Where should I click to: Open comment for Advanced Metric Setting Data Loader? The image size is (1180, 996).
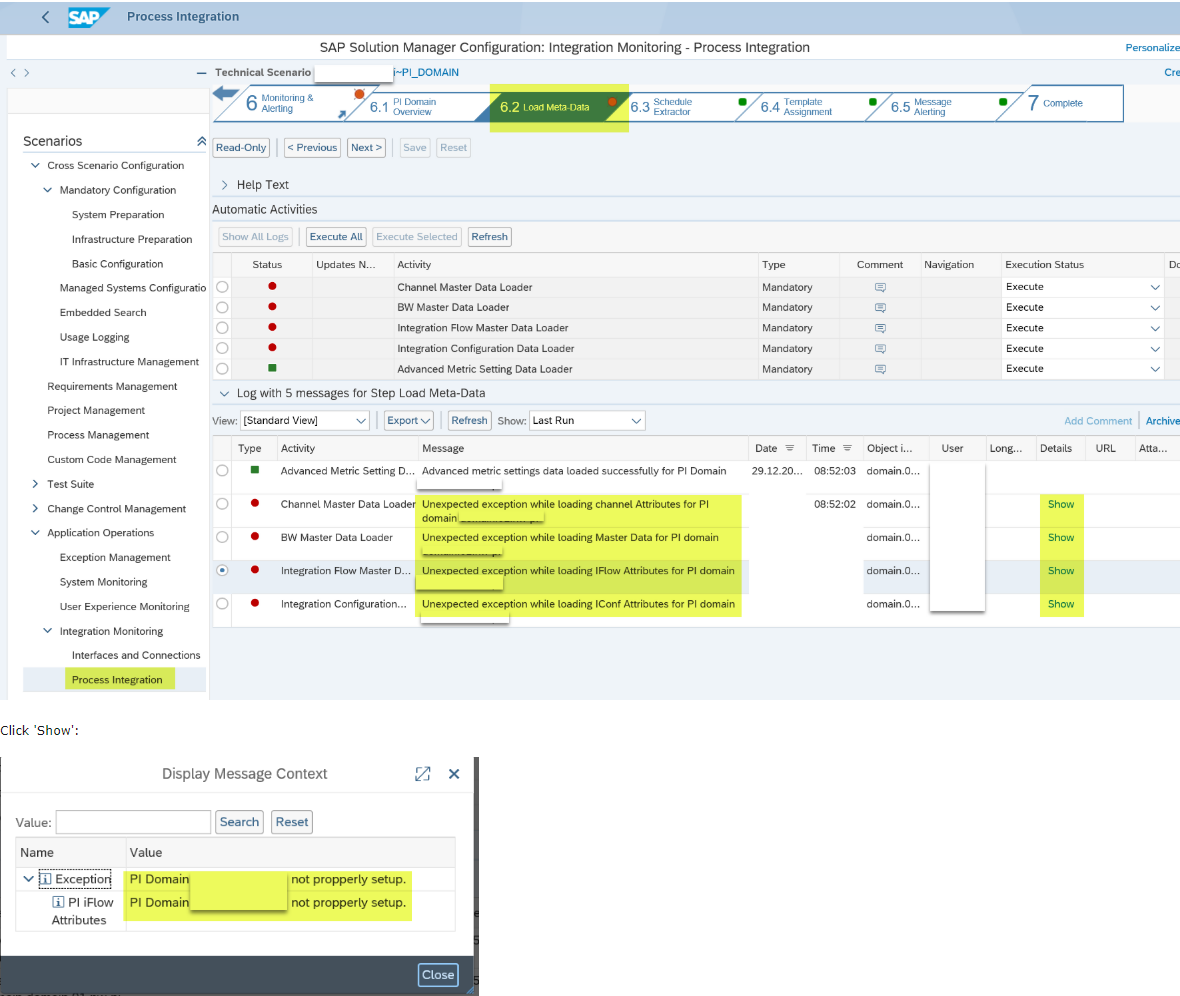click(x=880, y=369)
